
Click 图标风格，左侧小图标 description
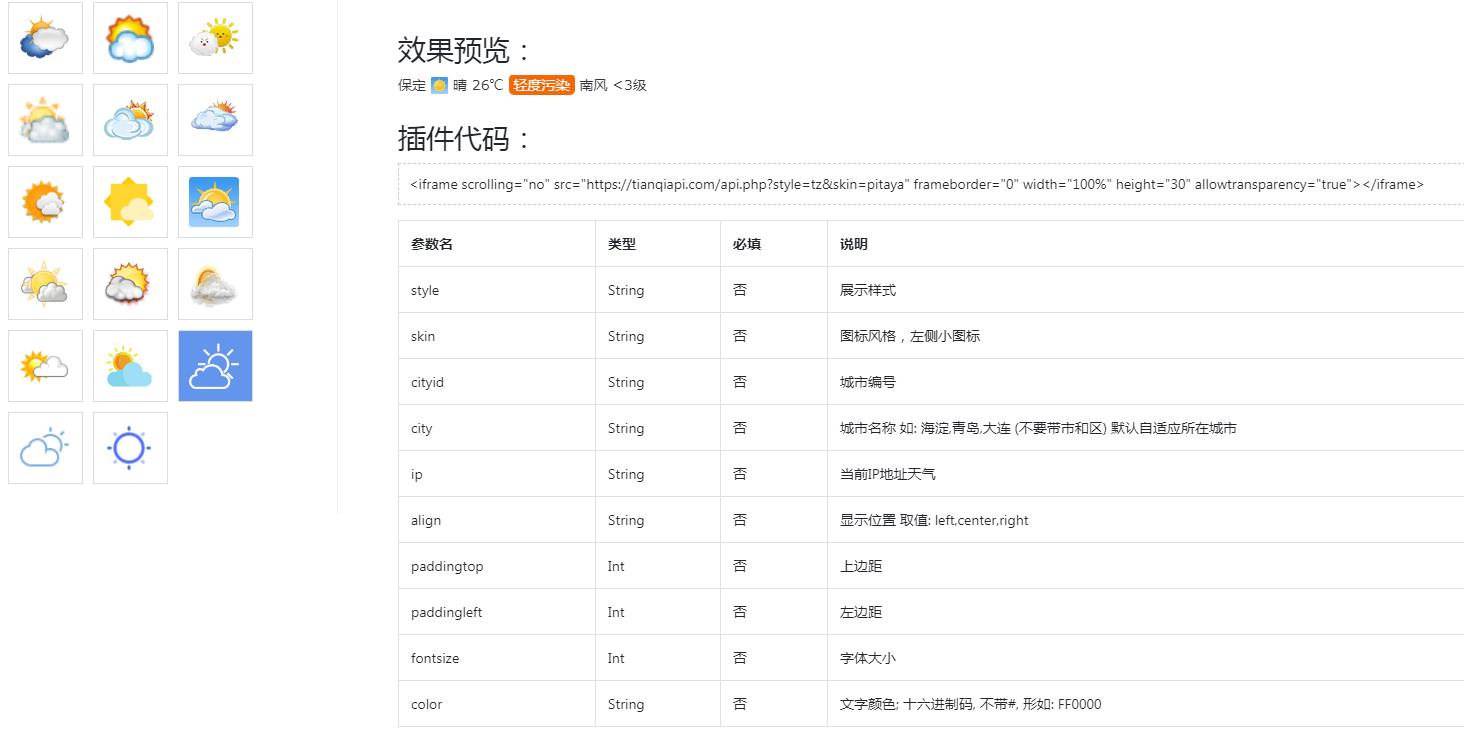coord(910,336)
